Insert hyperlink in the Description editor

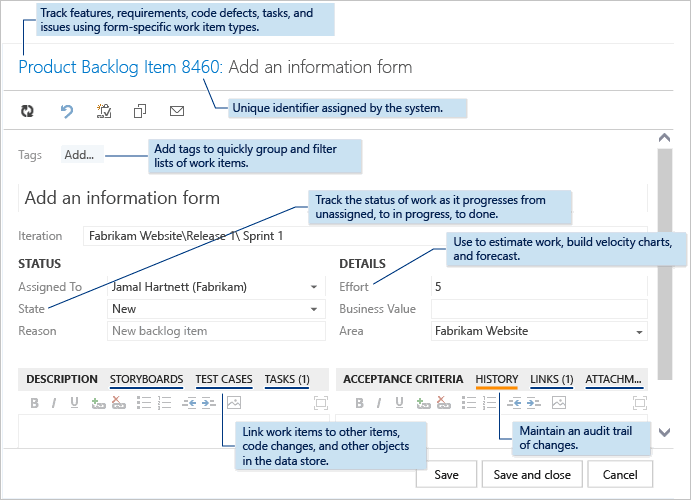click(98, 403)
